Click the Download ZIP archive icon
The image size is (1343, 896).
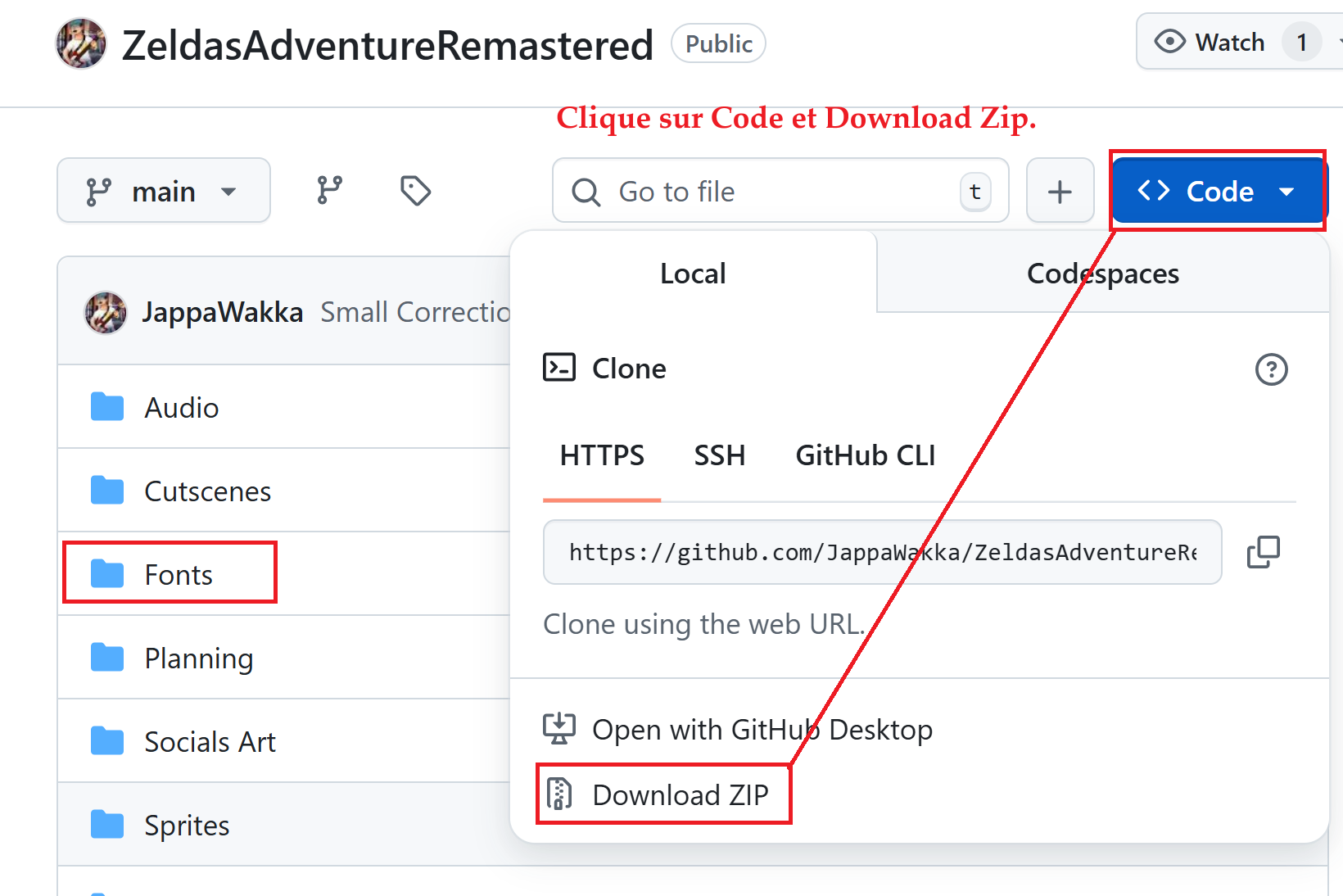(x=559, y=794)
